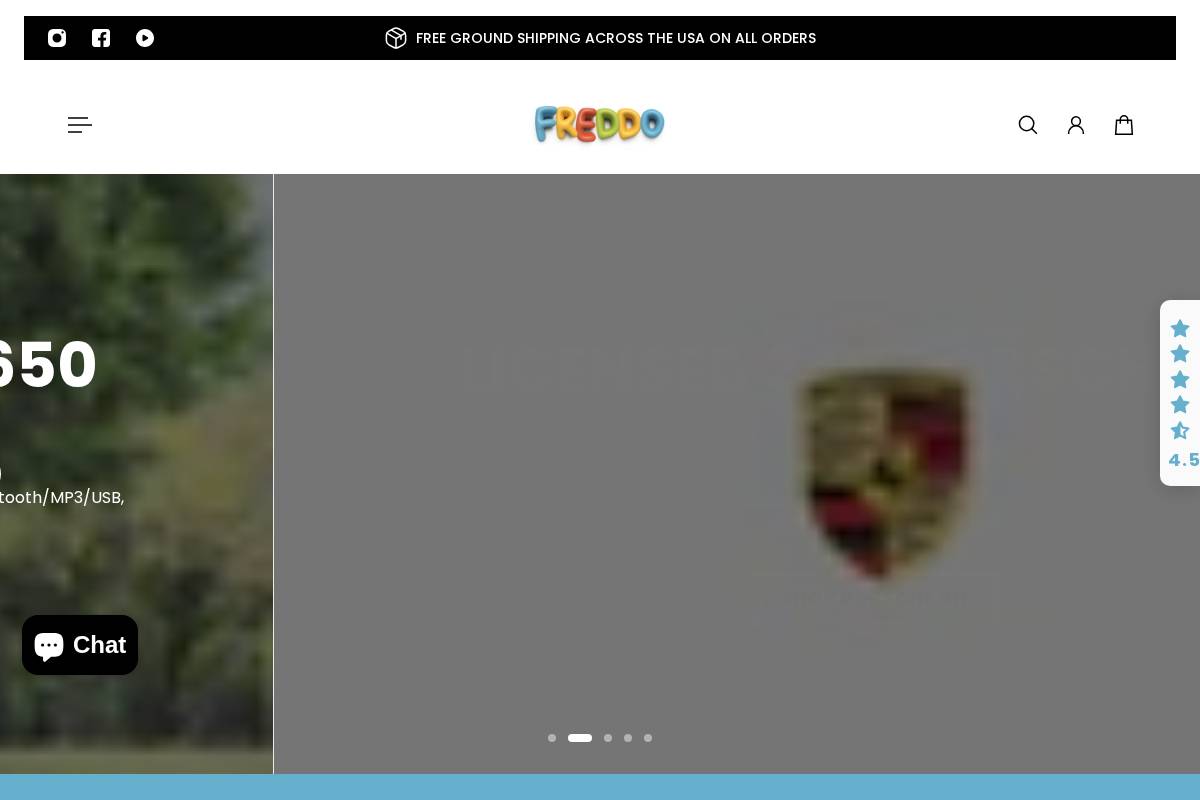This screenshot has height=800, width=1200.
Task: Select the third carousel dot
Action: (x=608, y=738)
